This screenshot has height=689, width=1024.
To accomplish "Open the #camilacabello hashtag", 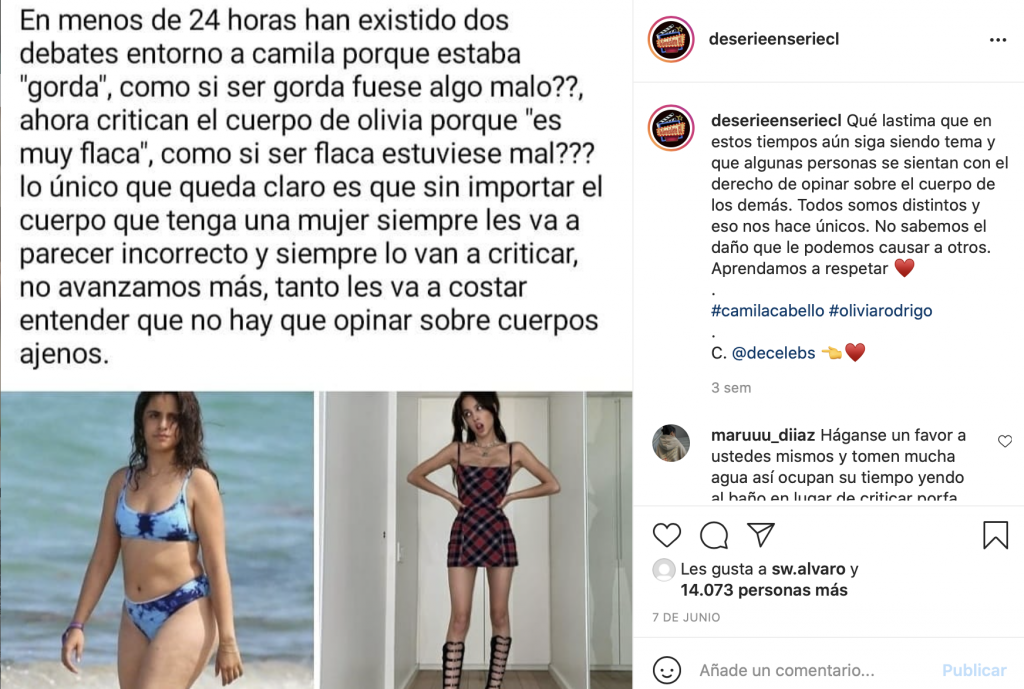I will pyautogui.click(x=767, y=310).
